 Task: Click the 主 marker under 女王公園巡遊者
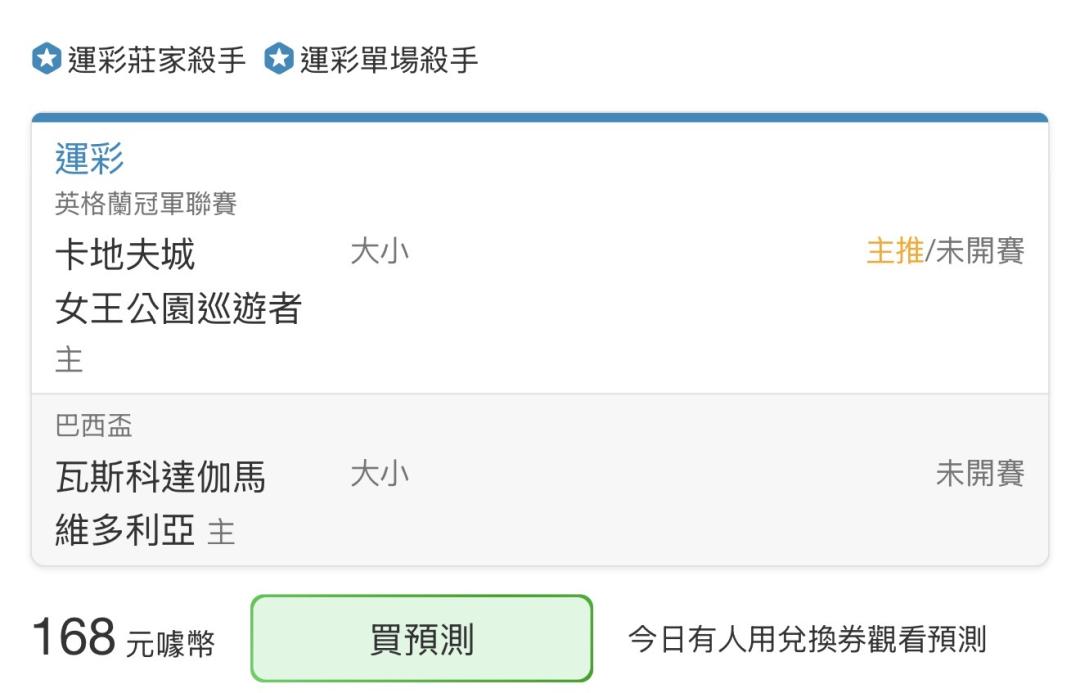tap(69, 360)
